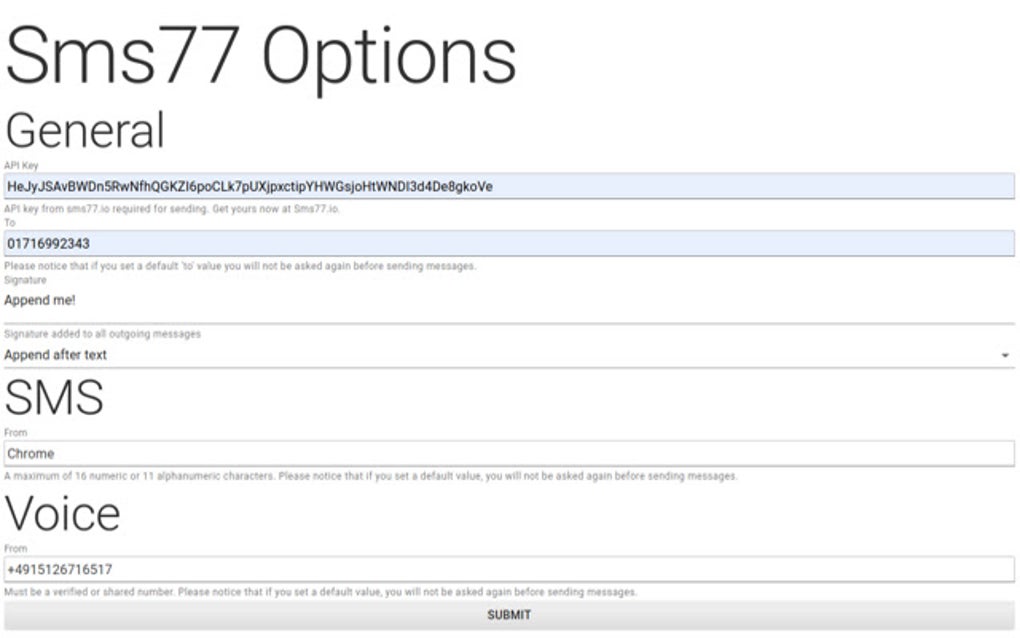Click the hint text below the To field
The height and width of the screenshot is (638, 1020).
tap(240, 266)
